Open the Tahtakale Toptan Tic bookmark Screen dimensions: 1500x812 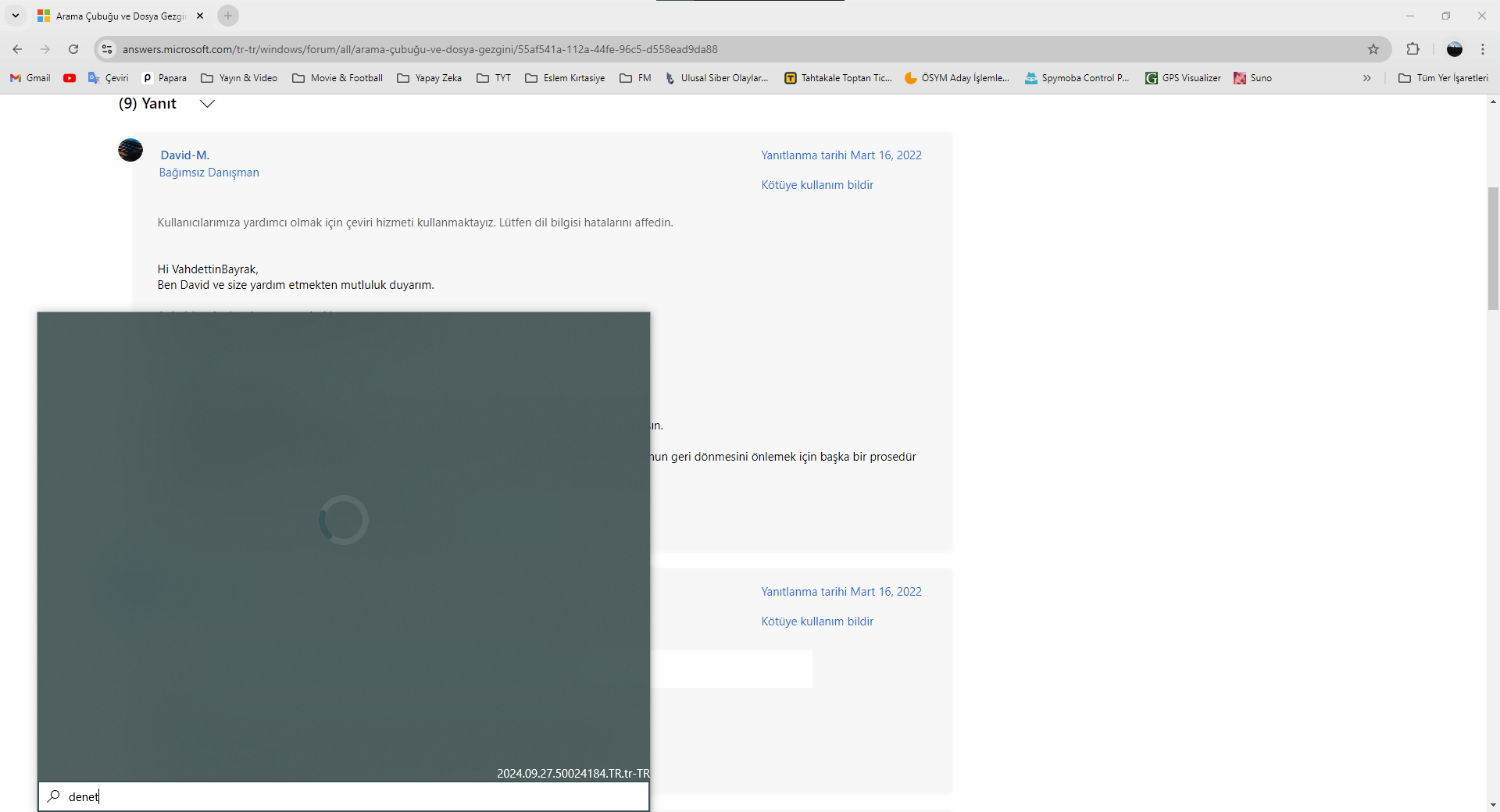pyautogui.click(x=838, y=78)
